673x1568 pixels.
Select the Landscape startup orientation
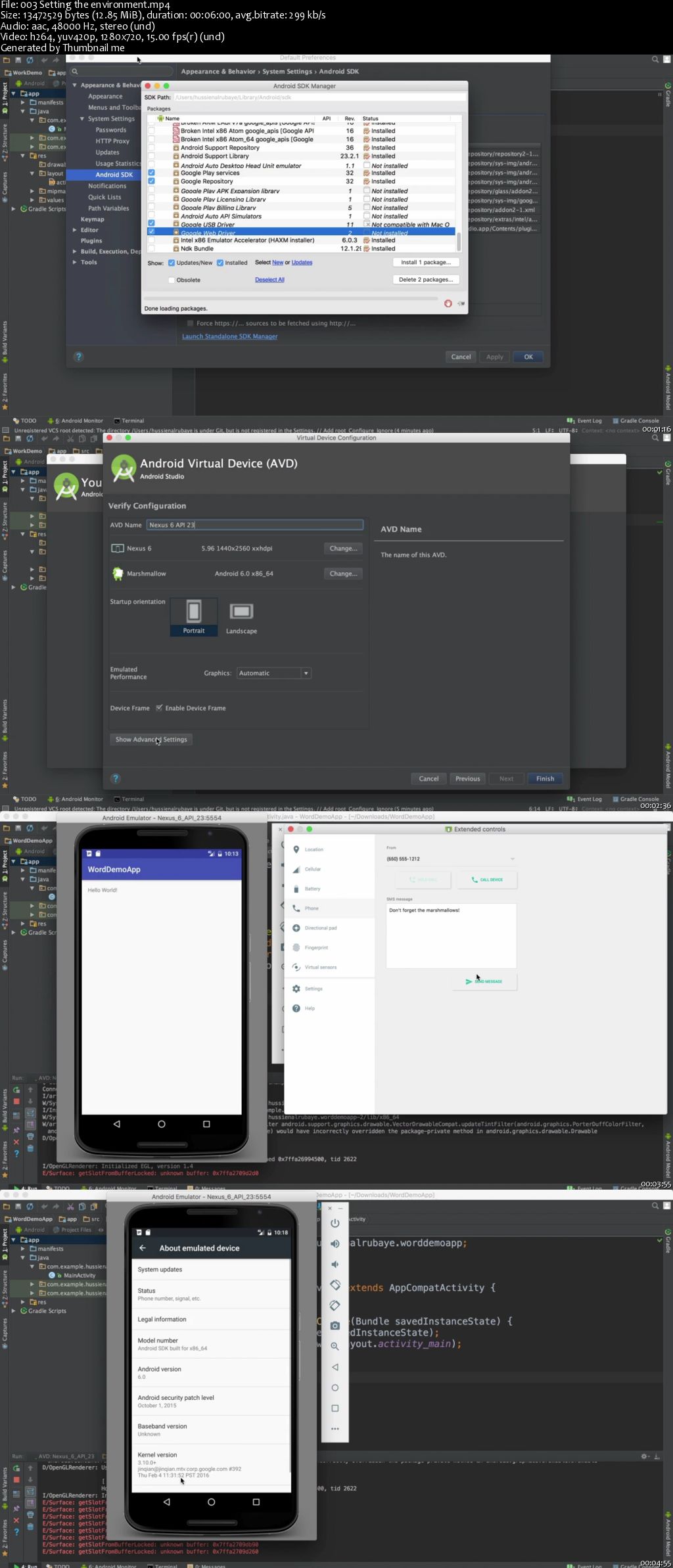coord(241,617)
